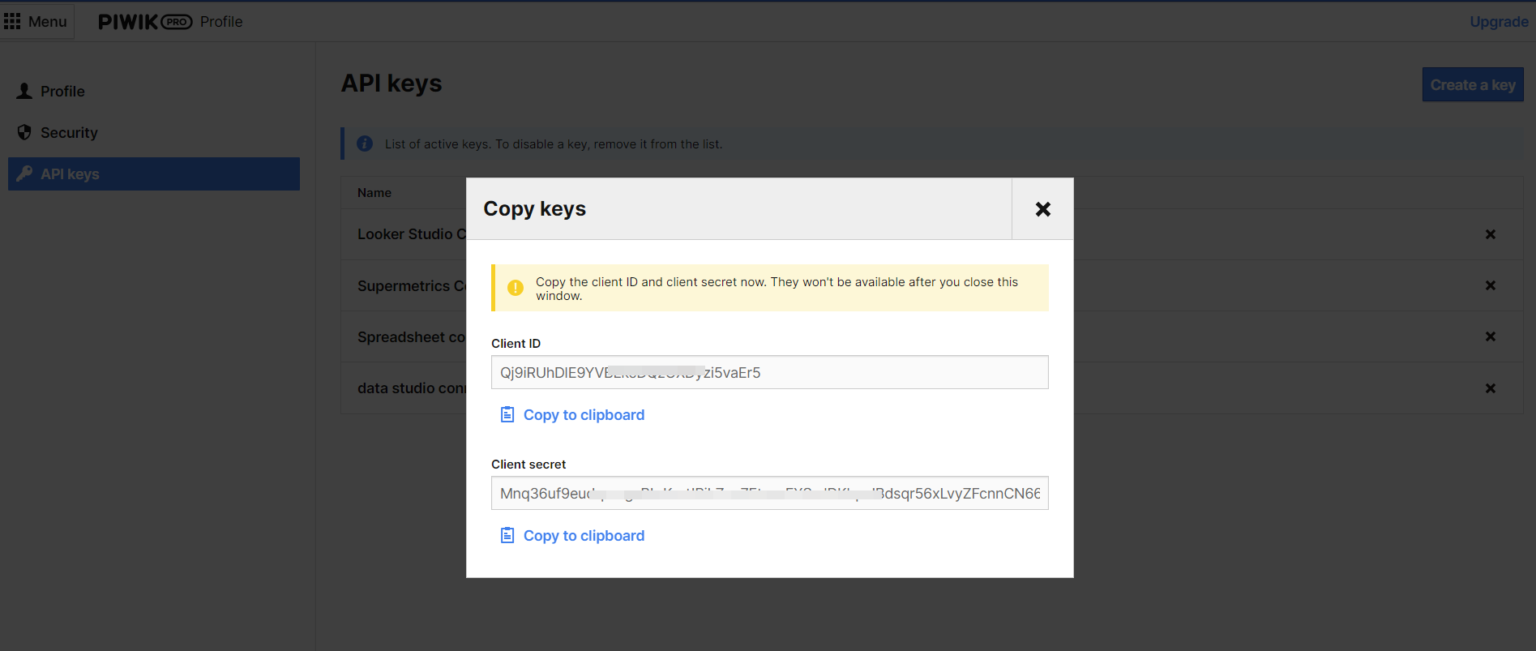1536x651 pixels.
Task: Click the info icon above the keys list
Action: point(364,143)
